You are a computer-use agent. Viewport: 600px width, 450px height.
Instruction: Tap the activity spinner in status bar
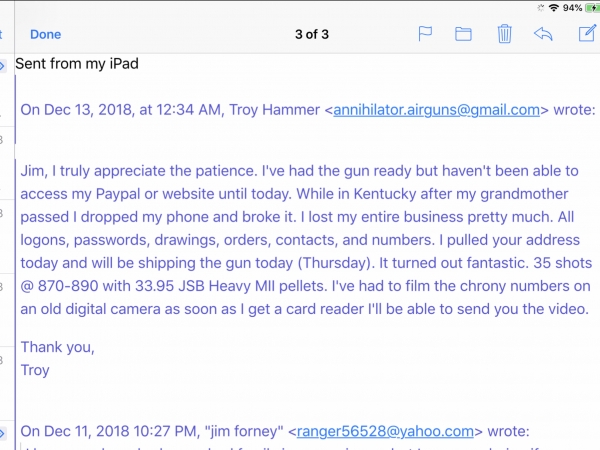tap(540, 8)
